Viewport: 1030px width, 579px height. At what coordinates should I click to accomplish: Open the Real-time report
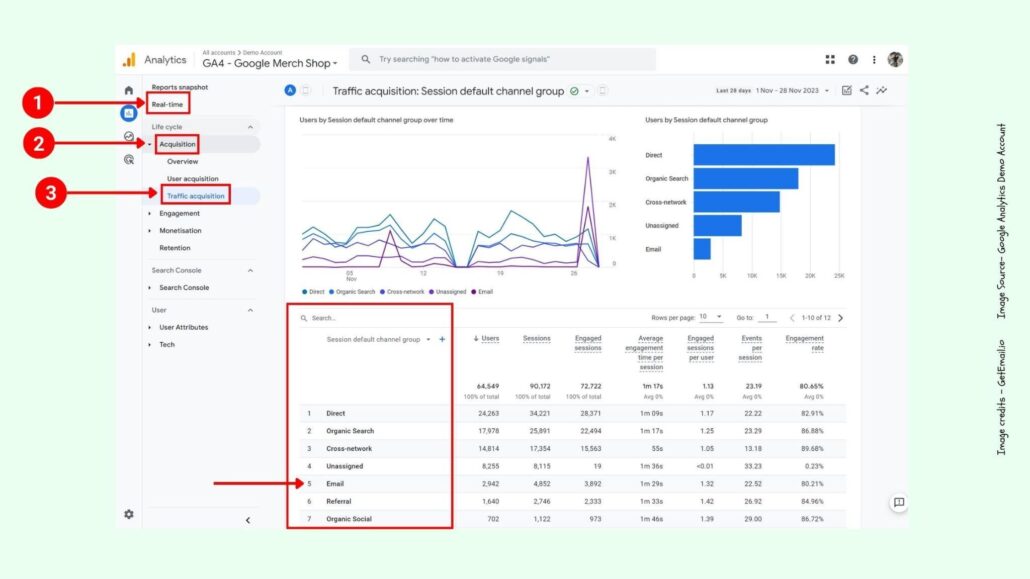coord(166,104)
